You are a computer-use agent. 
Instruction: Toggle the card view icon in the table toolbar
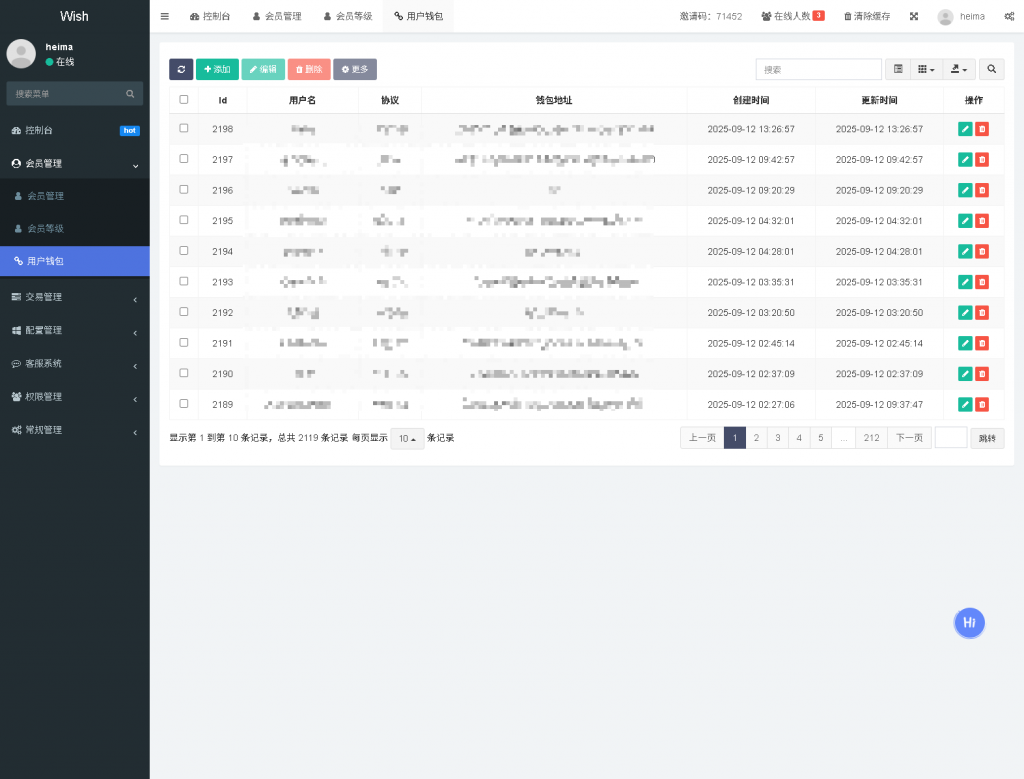click(898, 69)
